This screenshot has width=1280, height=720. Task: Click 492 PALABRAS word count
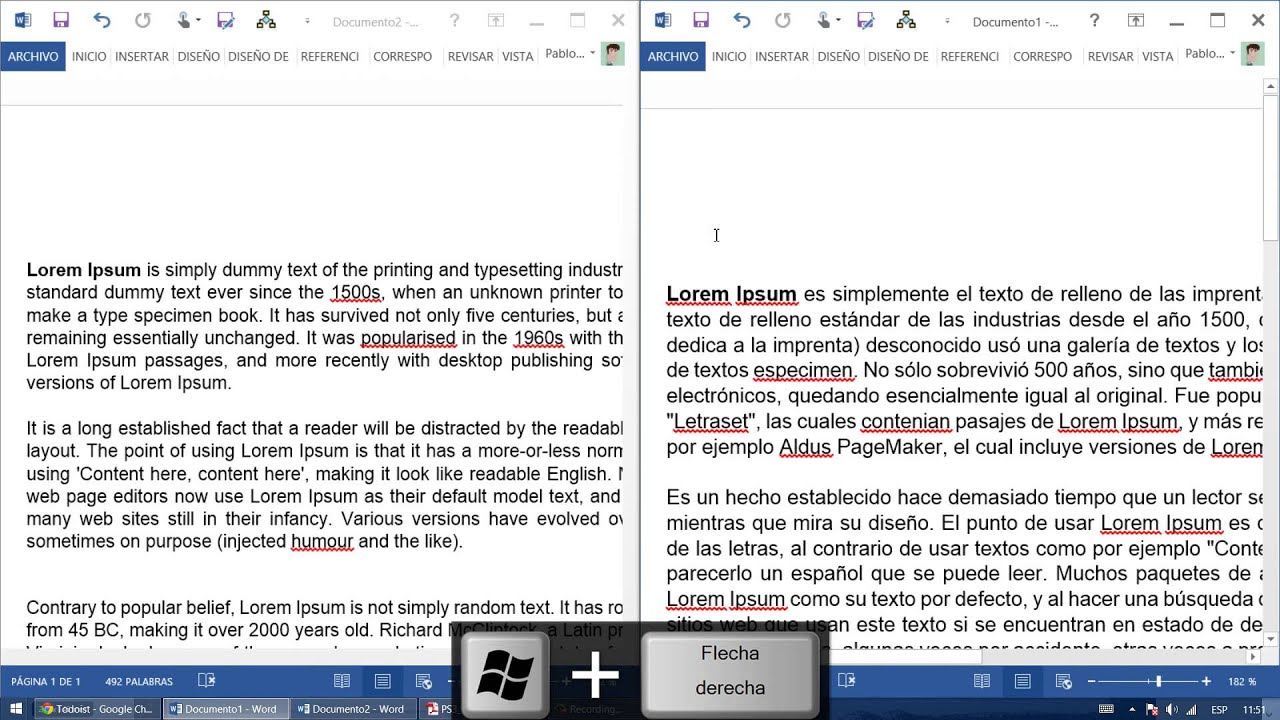(139, 682)
